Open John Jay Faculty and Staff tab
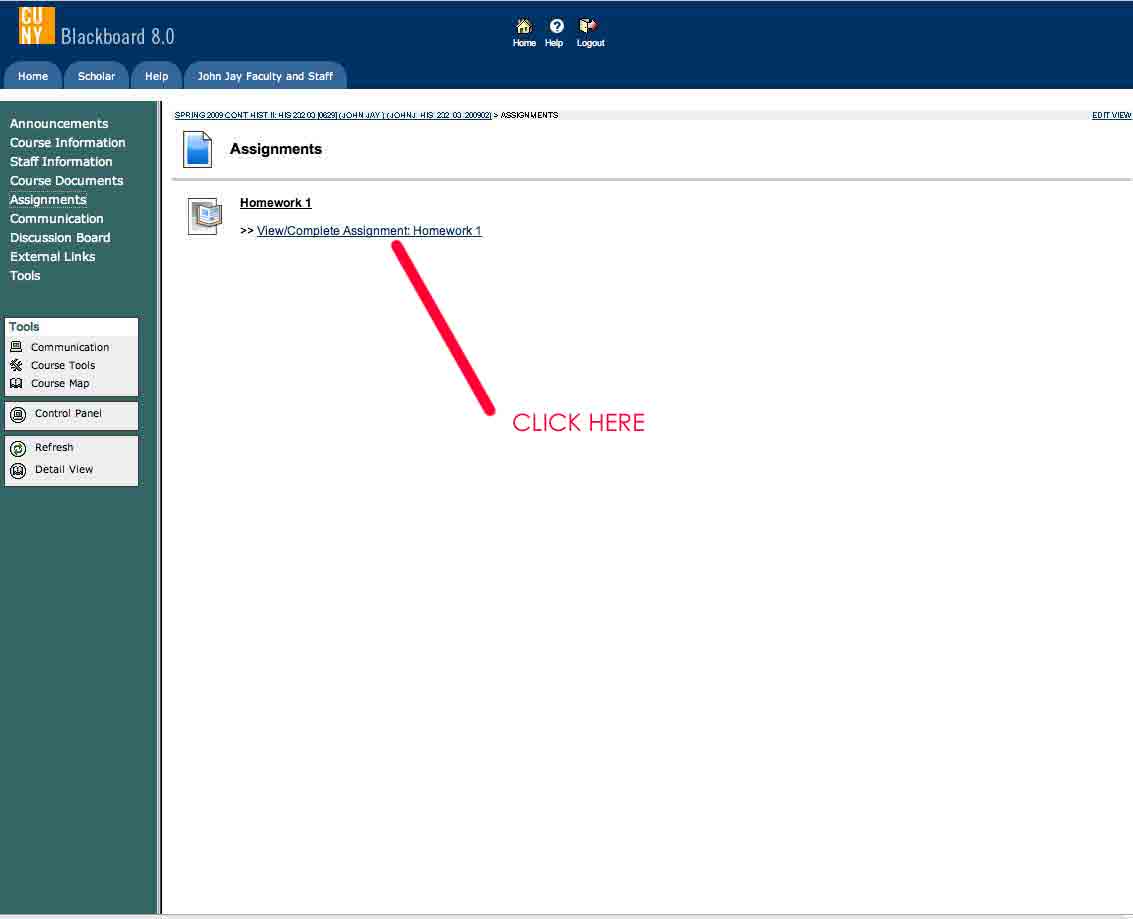Screen dimensions: 1133x919 click(265, 76)
